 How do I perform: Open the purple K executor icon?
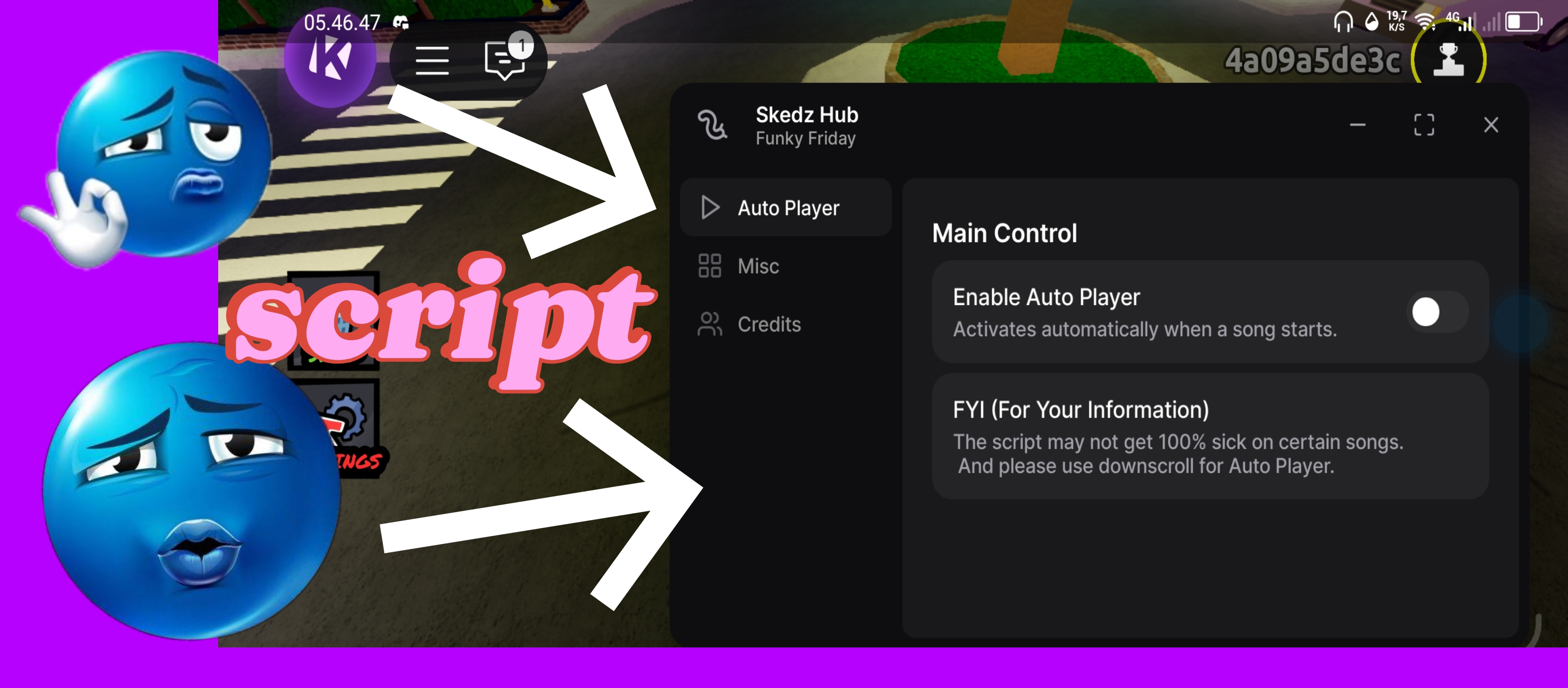329,60
